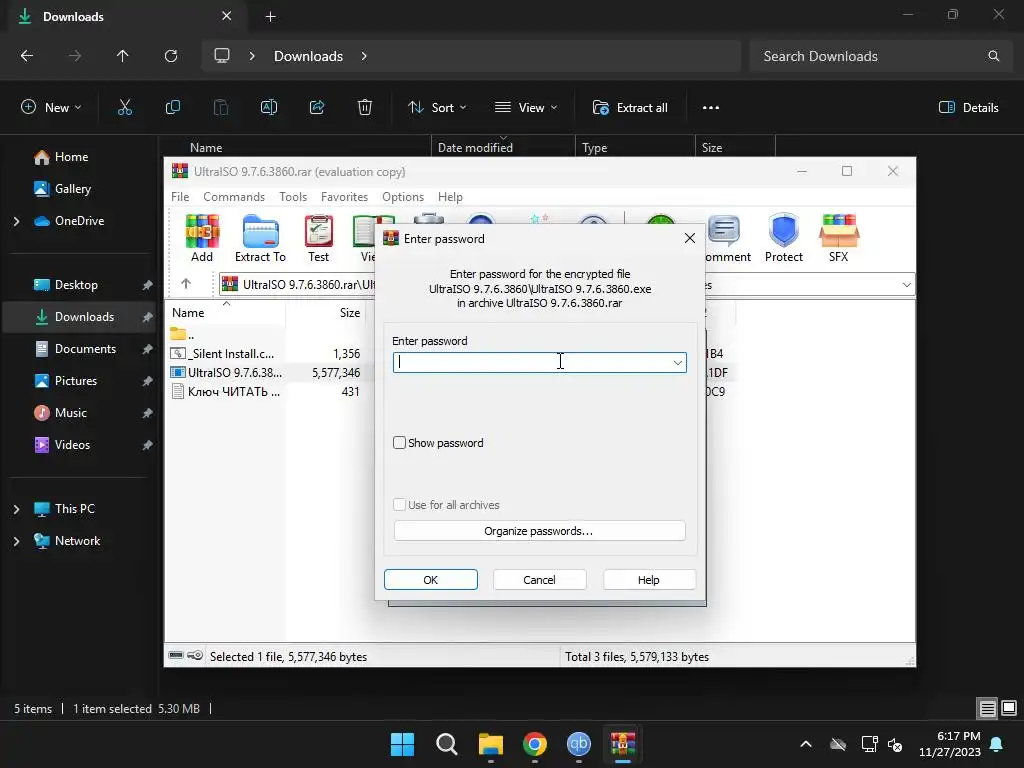Click the up-one-level arrow in WinRAR
This screenshot has width=1024, height=768.
186,283
